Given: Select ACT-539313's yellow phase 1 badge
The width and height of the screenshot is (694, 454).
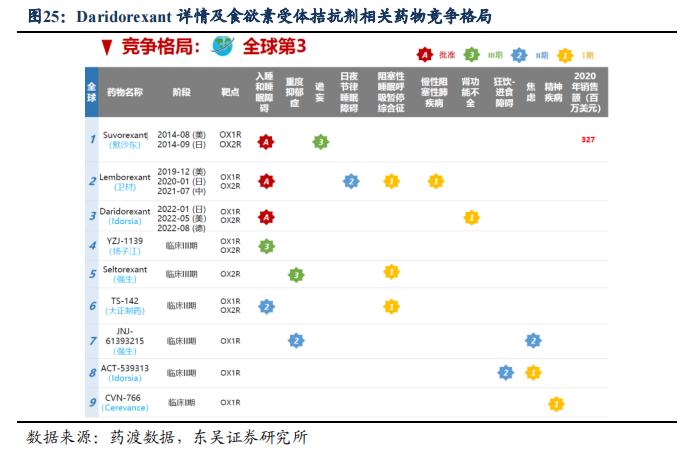Looking at the screenshot, I should point(533,373).
